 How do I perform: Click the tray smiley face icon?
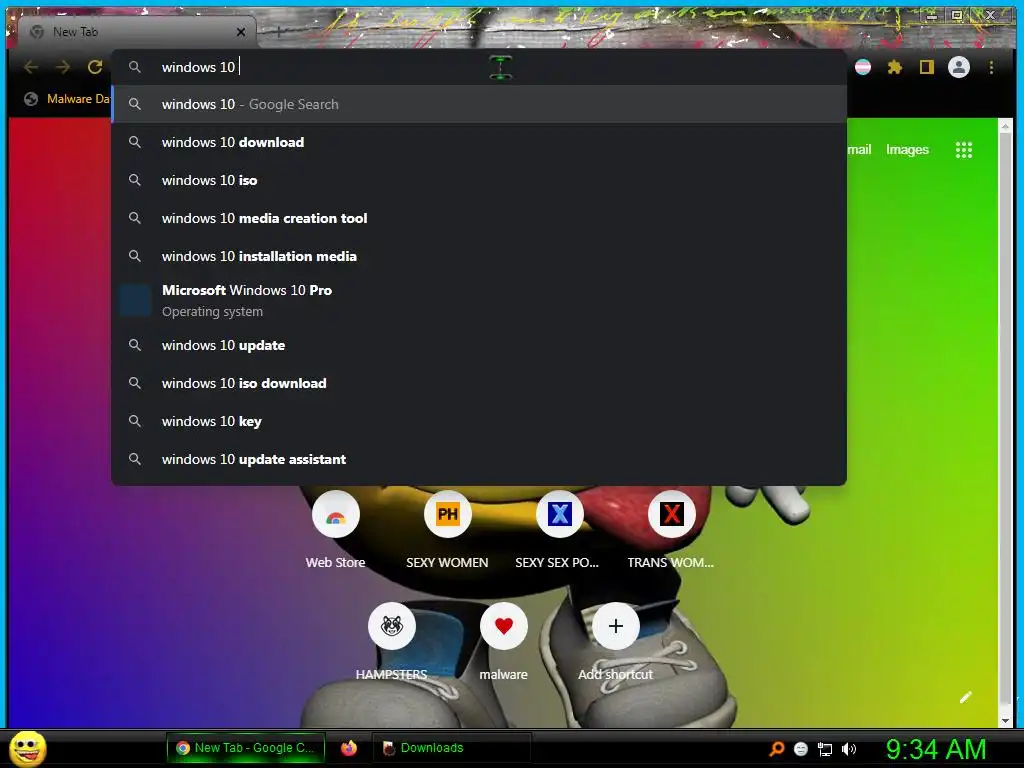[801, 749]
